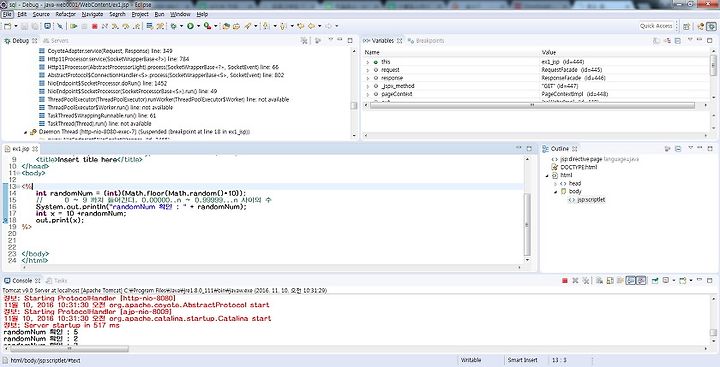Switch to Java EE perspective icon
The height and width of the screenshot is (367, 720).
click(x=700, y=26)
